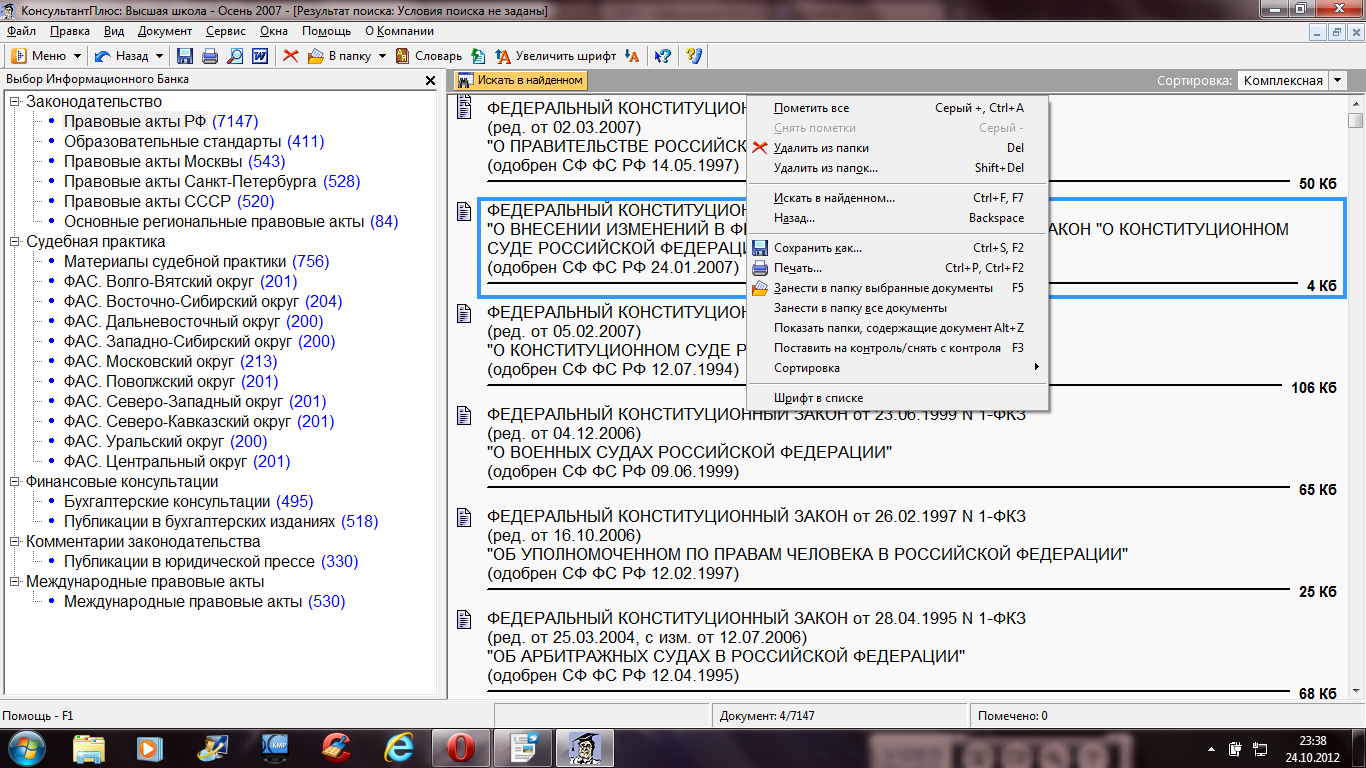The image size is (1366, 768).
Task: Open Opera browser from taskbar
Action: point(460,748)
